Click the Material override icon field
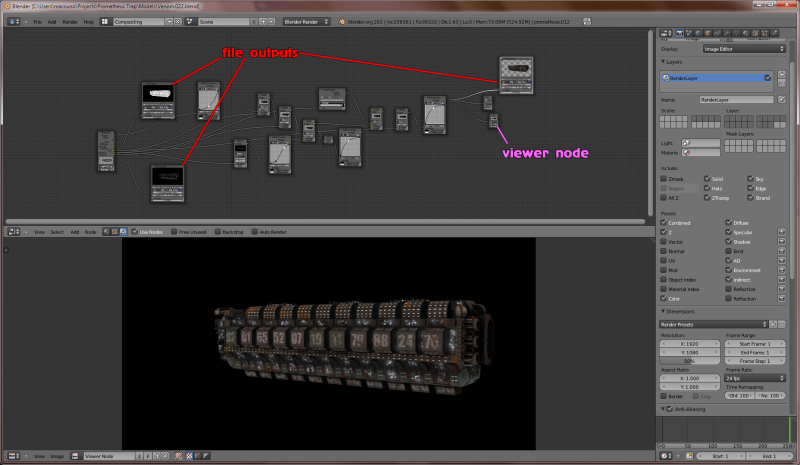The image size is (800, 465). tap(701, 153)
